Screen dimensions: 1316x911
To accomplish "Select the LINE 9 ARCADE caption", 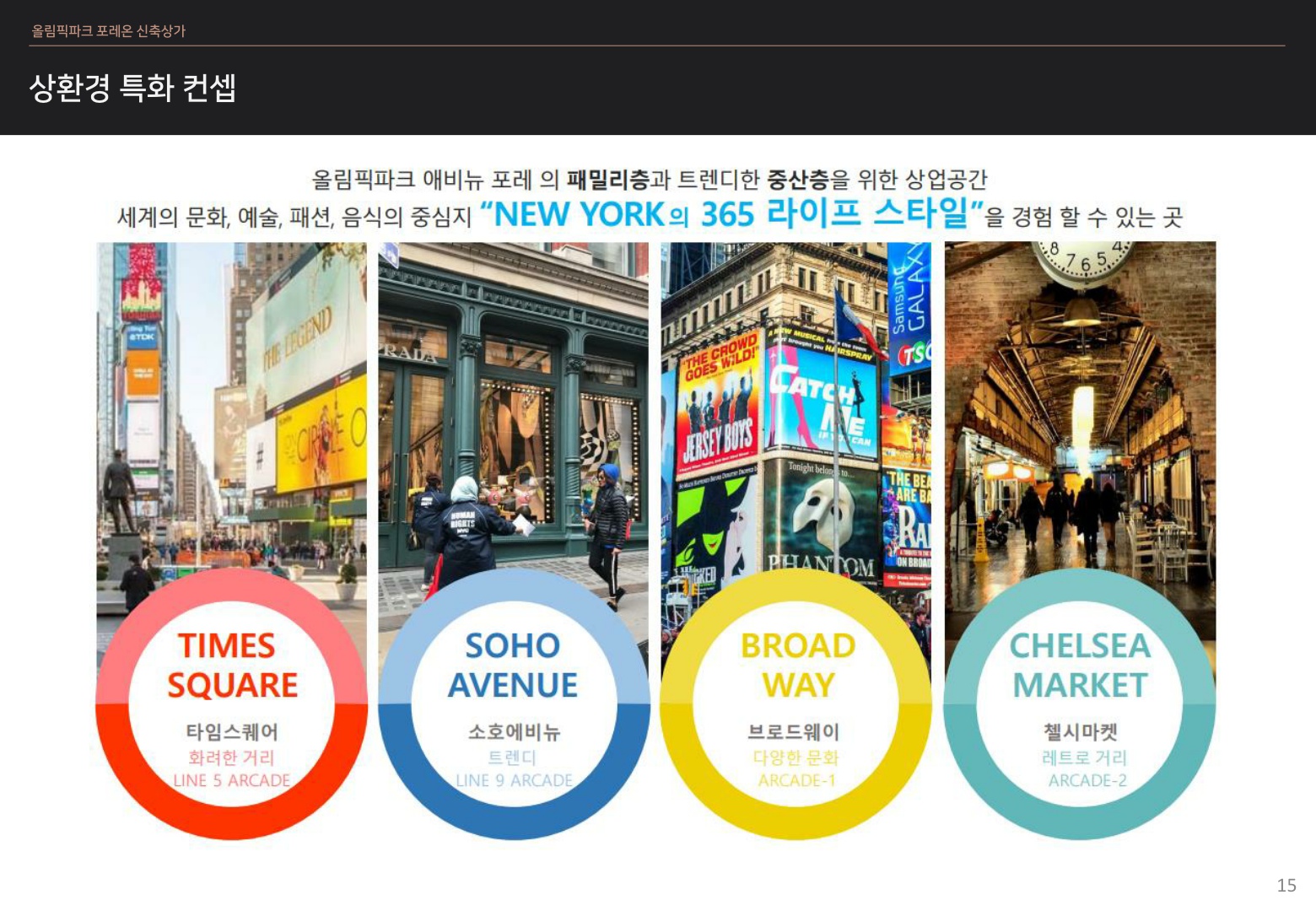I will (514, 781).
